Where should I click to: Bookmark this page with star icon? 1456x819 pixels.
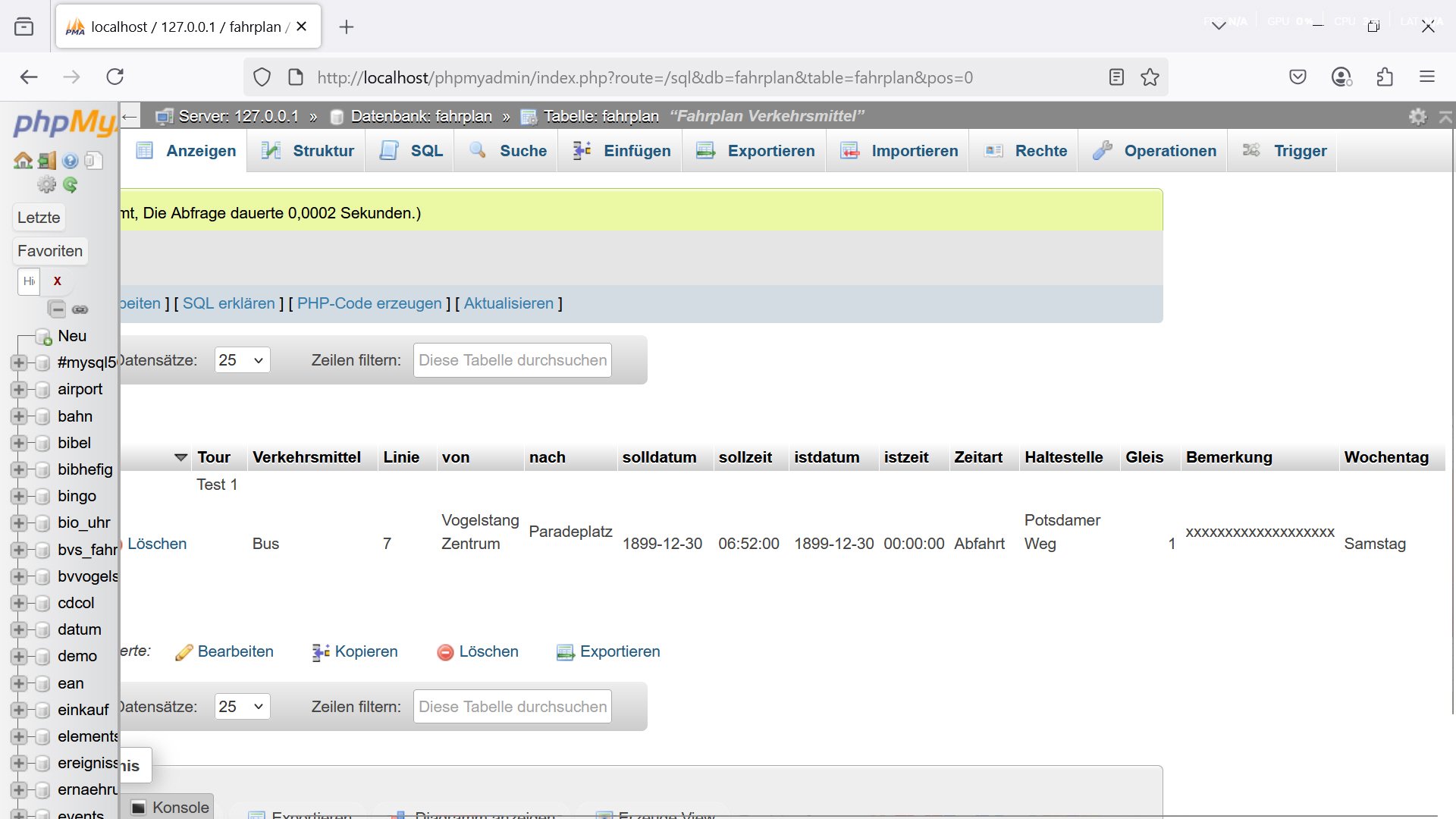coord(1150,77)
